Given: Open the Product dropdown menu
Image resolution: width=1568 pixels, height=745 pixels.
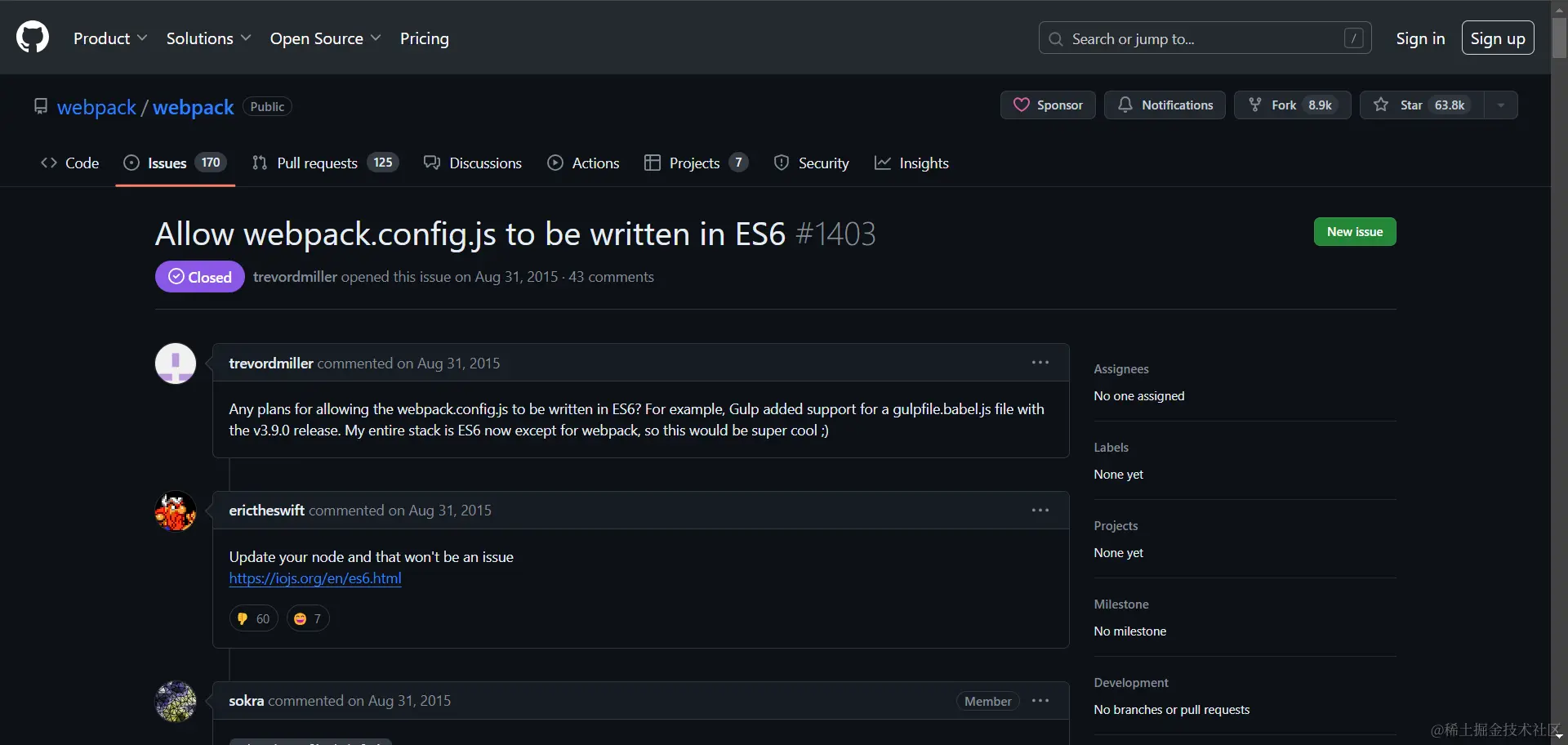Looking at the screenshot, I should (110, 38).
